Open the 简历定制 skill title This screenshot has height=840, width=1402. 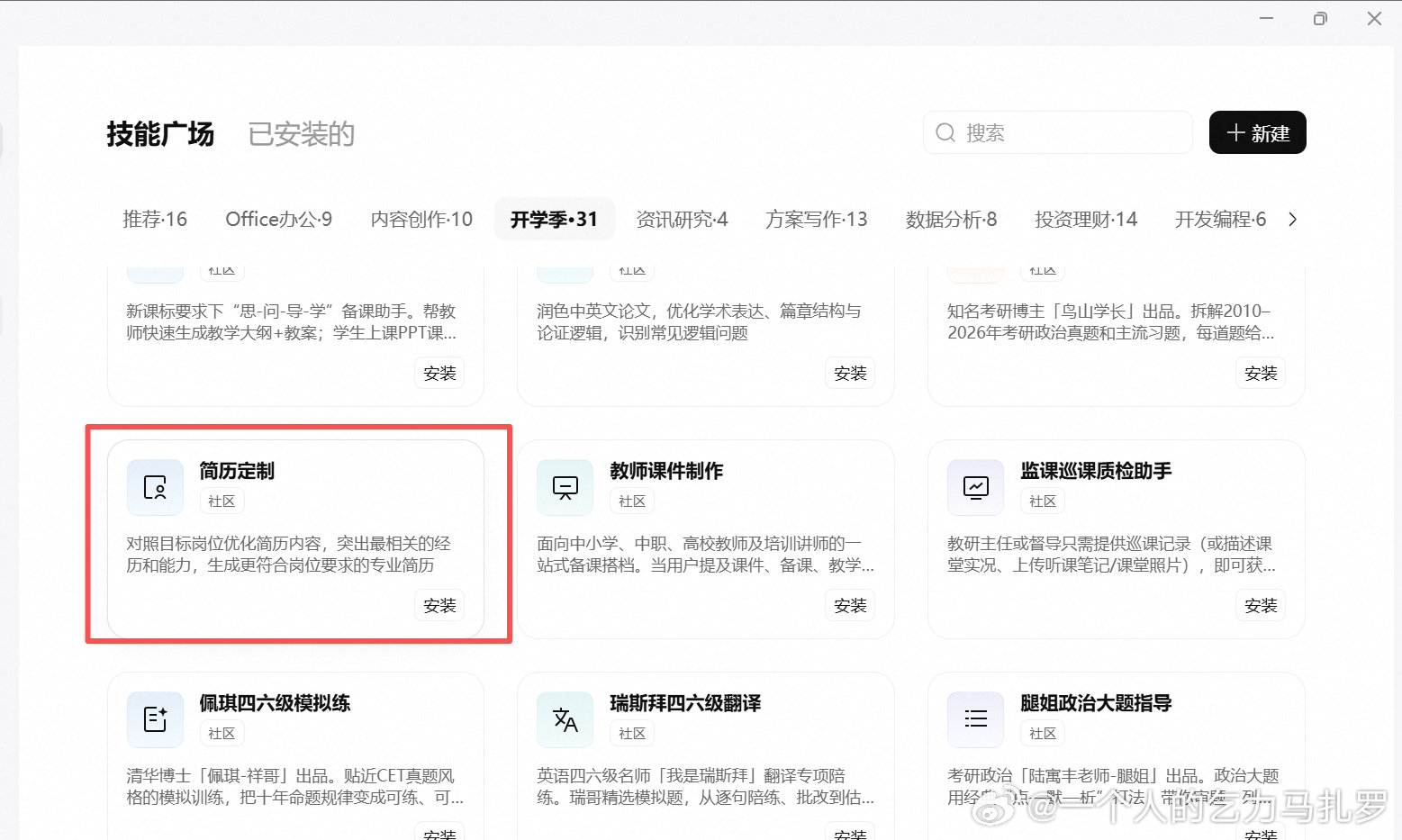click(237, 471)
